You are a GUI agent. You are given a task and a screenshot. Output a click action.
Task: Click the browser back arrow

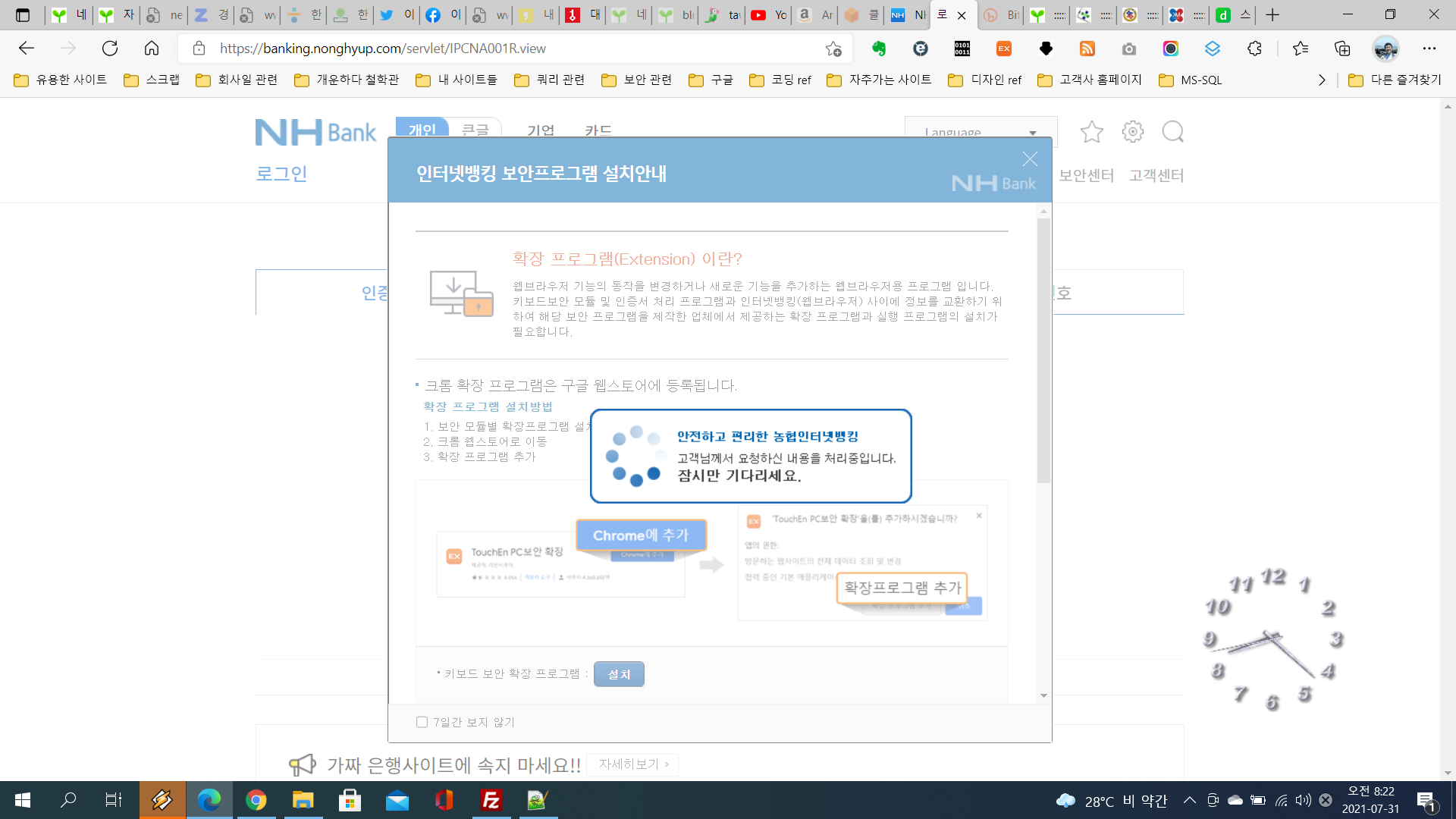(27, 49)
